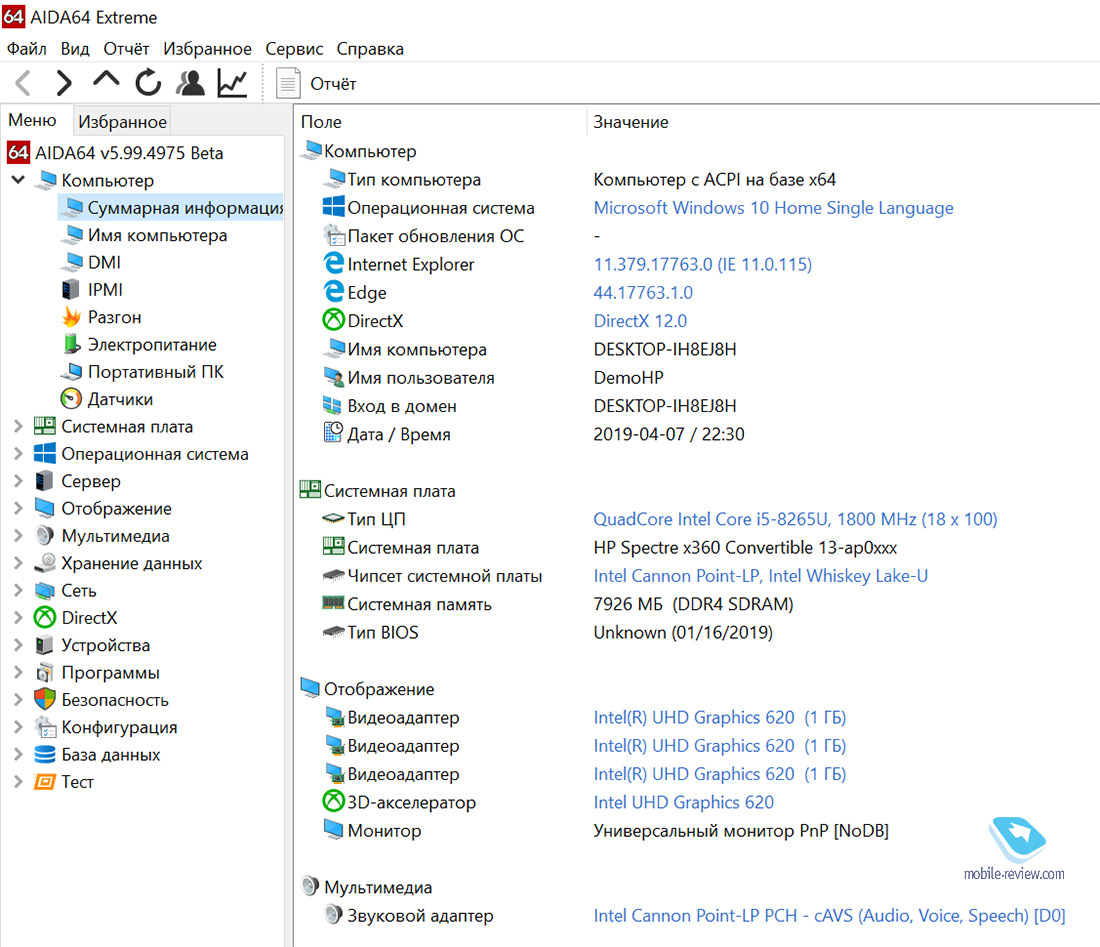This screenshot has height=947, width=1100.
Task: Select Имя компьютера in the left tree
Action: click(x=157, y=235)
